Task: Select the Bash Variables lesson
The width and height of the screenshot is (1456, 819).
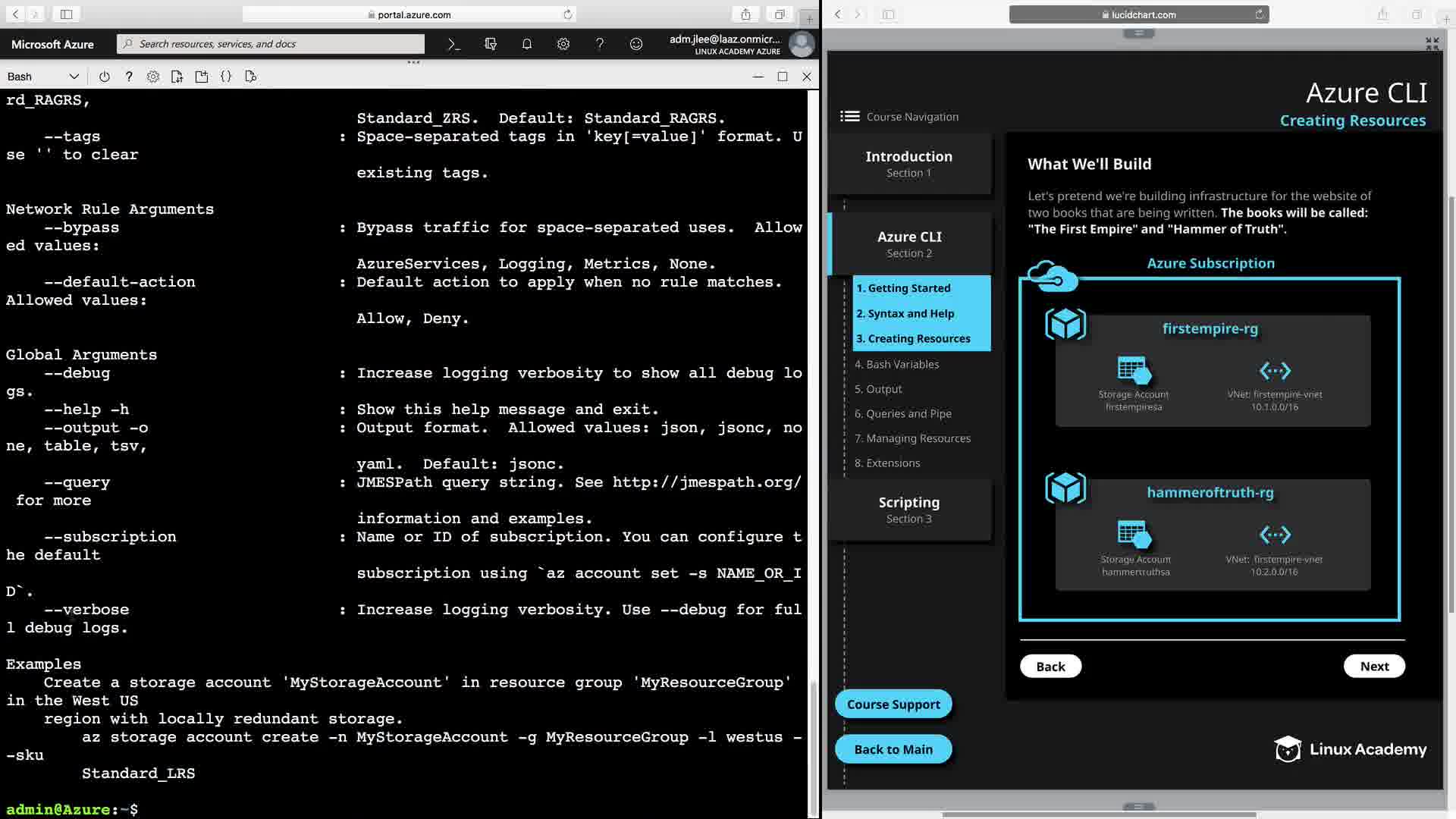Action: (x=896, y=364)
